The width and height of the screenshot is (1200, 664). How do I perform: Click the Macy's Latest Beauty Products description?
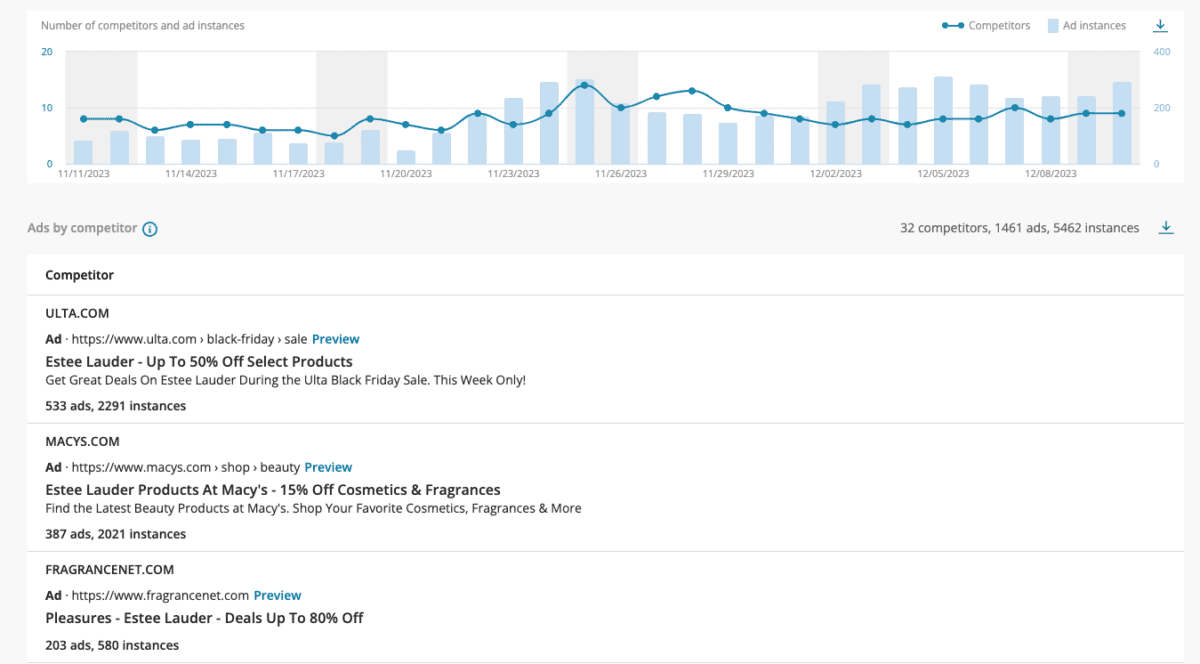point(313,508)
